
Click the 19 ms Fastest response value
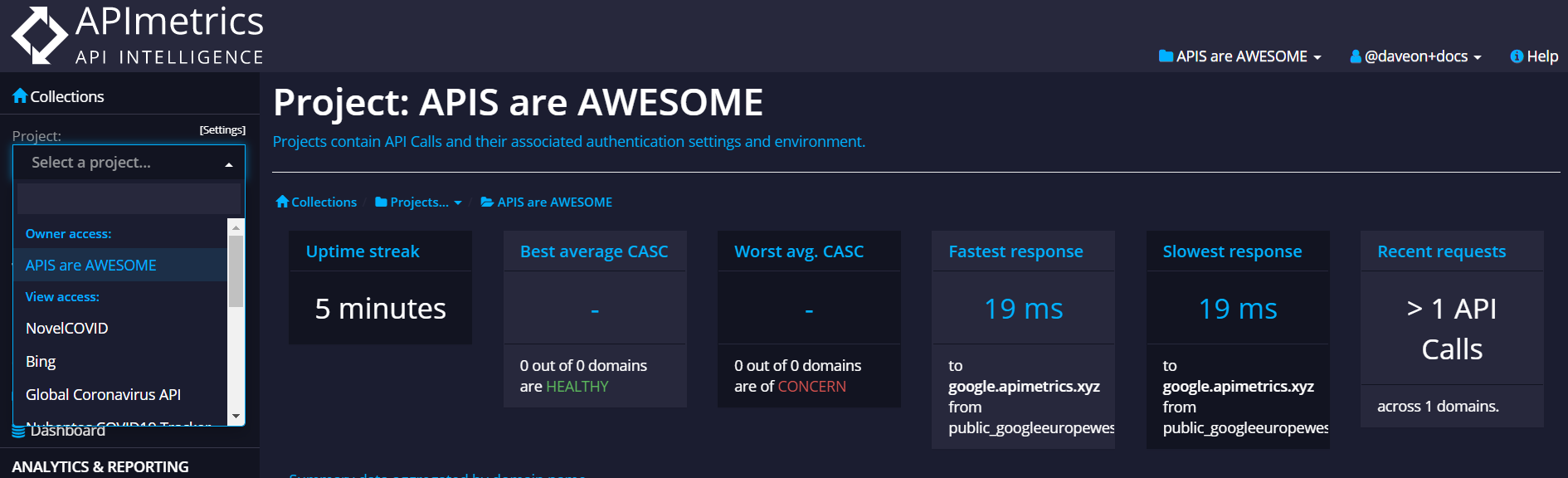[1023, 309]
